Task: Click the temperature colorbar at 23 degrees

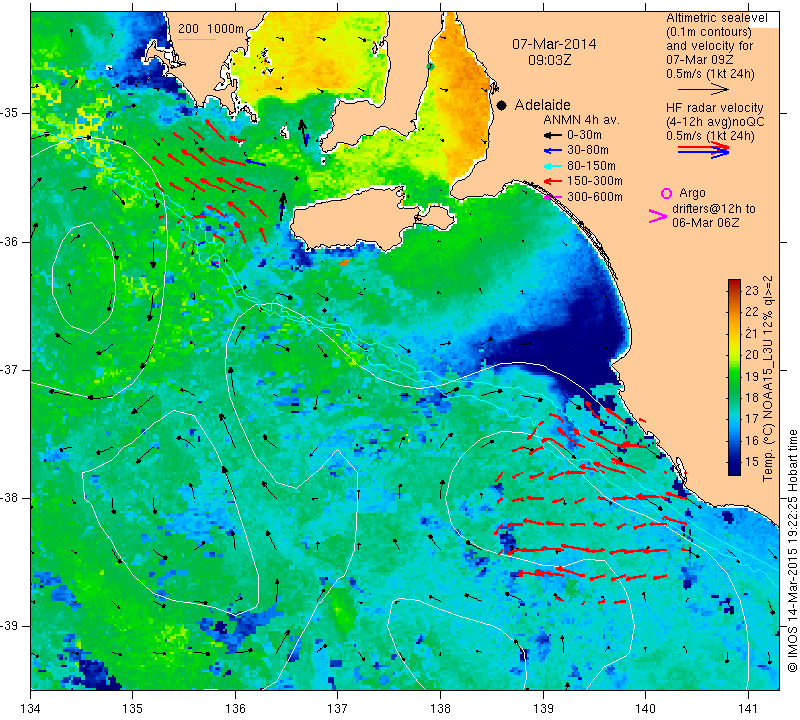Action: pyautogui.click(x=734, y=290)
